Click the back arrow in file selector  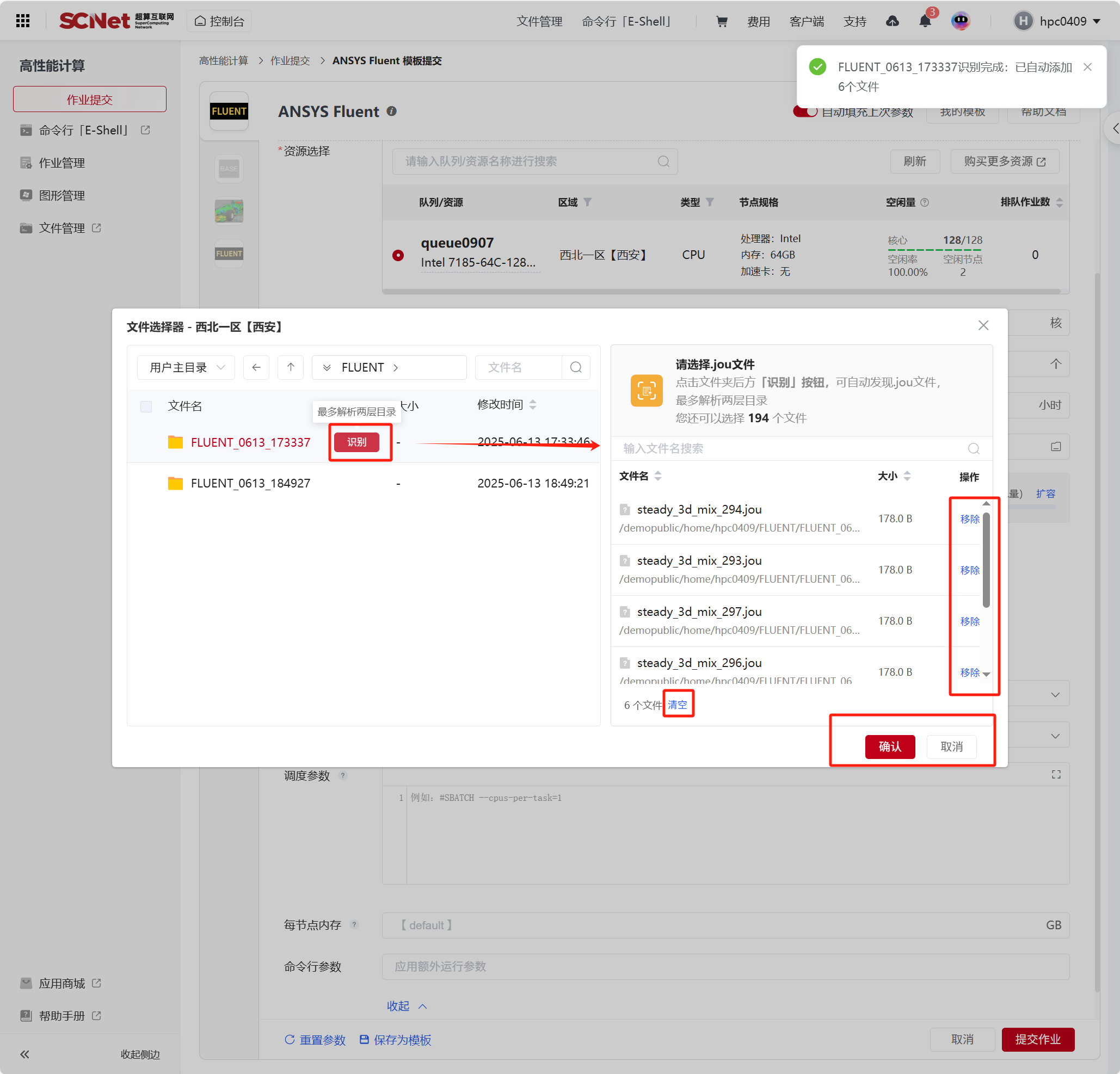pyautogui.click(x=256, y=367)
